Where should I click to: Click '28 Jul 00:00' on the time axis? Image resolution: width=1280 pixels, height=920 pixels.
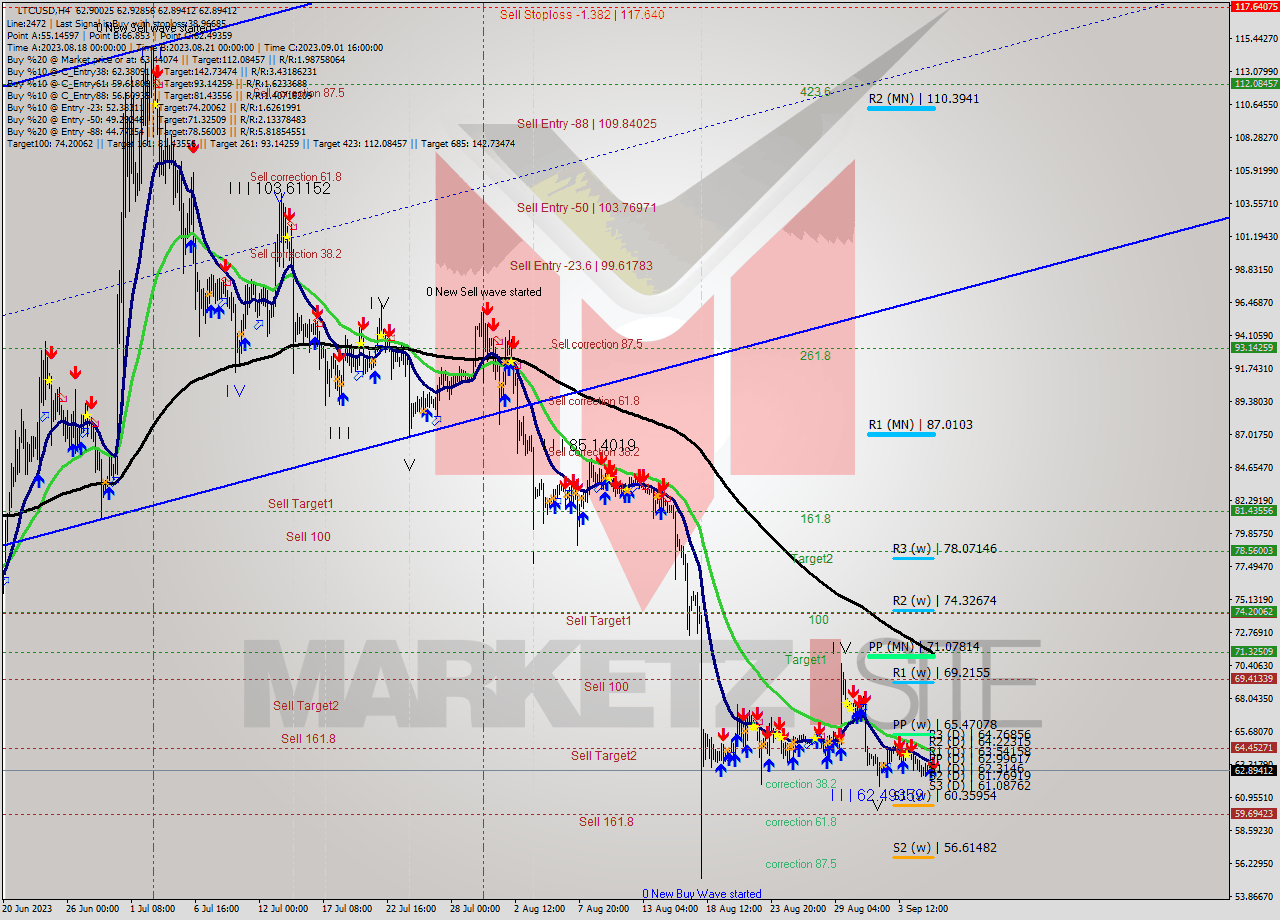pyautogui.click(x=475, y=909)
